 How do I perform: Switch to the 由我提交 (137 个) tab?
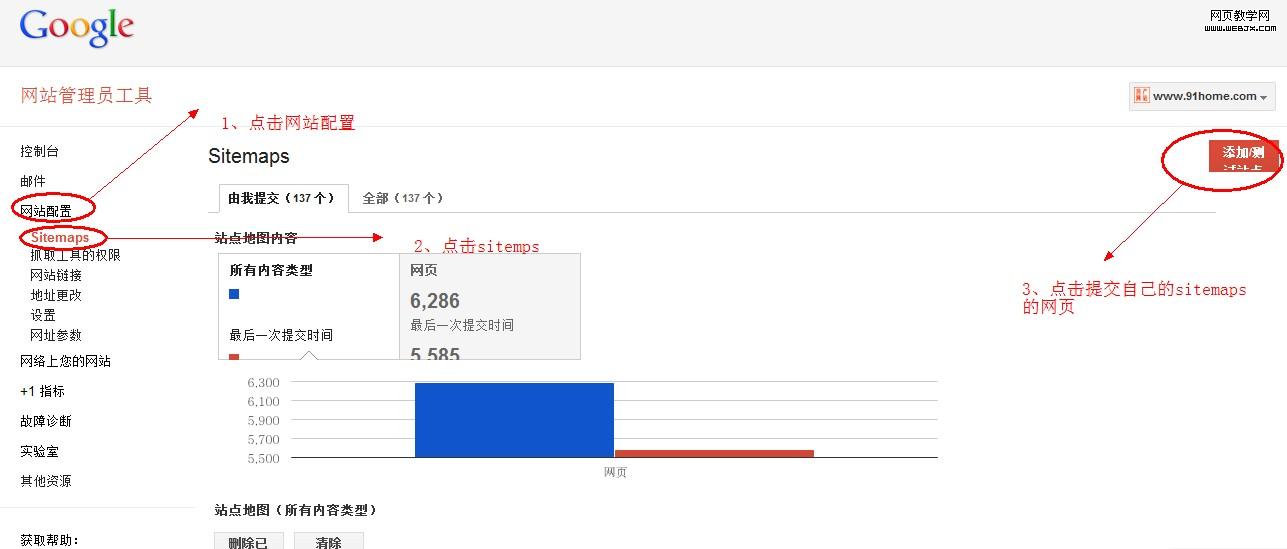point(282,198)
